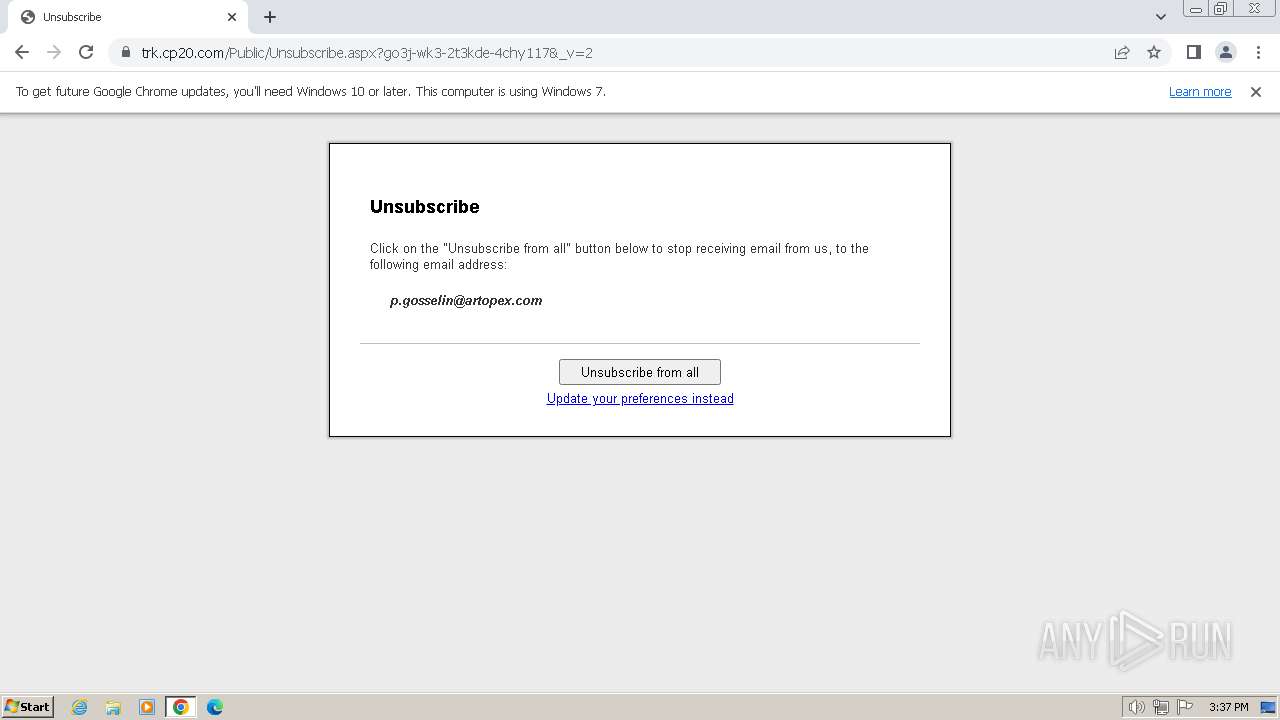Reload the current page
1280x720 pixels.
pos(86,52)
